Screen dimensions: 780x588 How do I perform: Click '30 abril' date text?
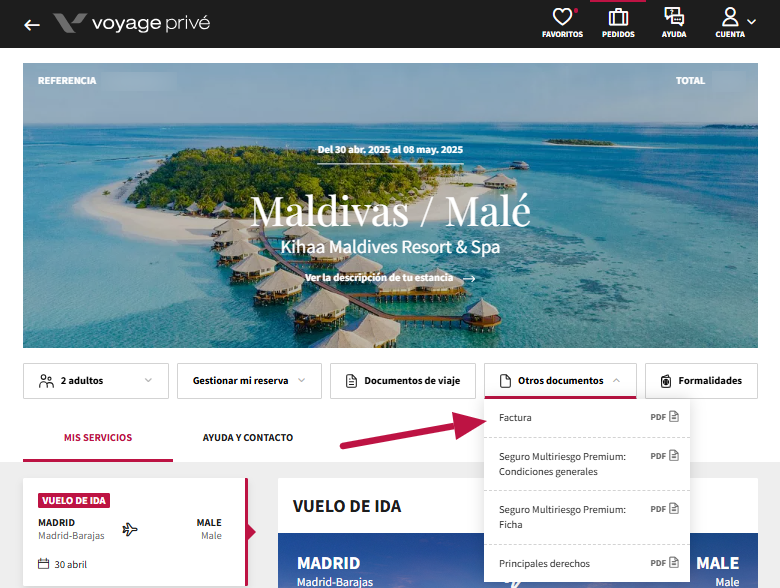coord(71,565)
